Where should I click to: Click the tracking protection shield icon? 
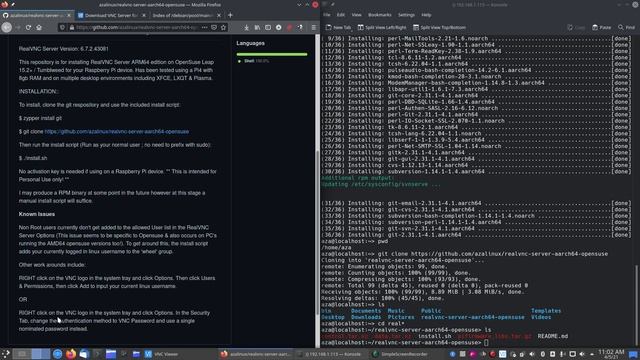(x=62, y=27)
